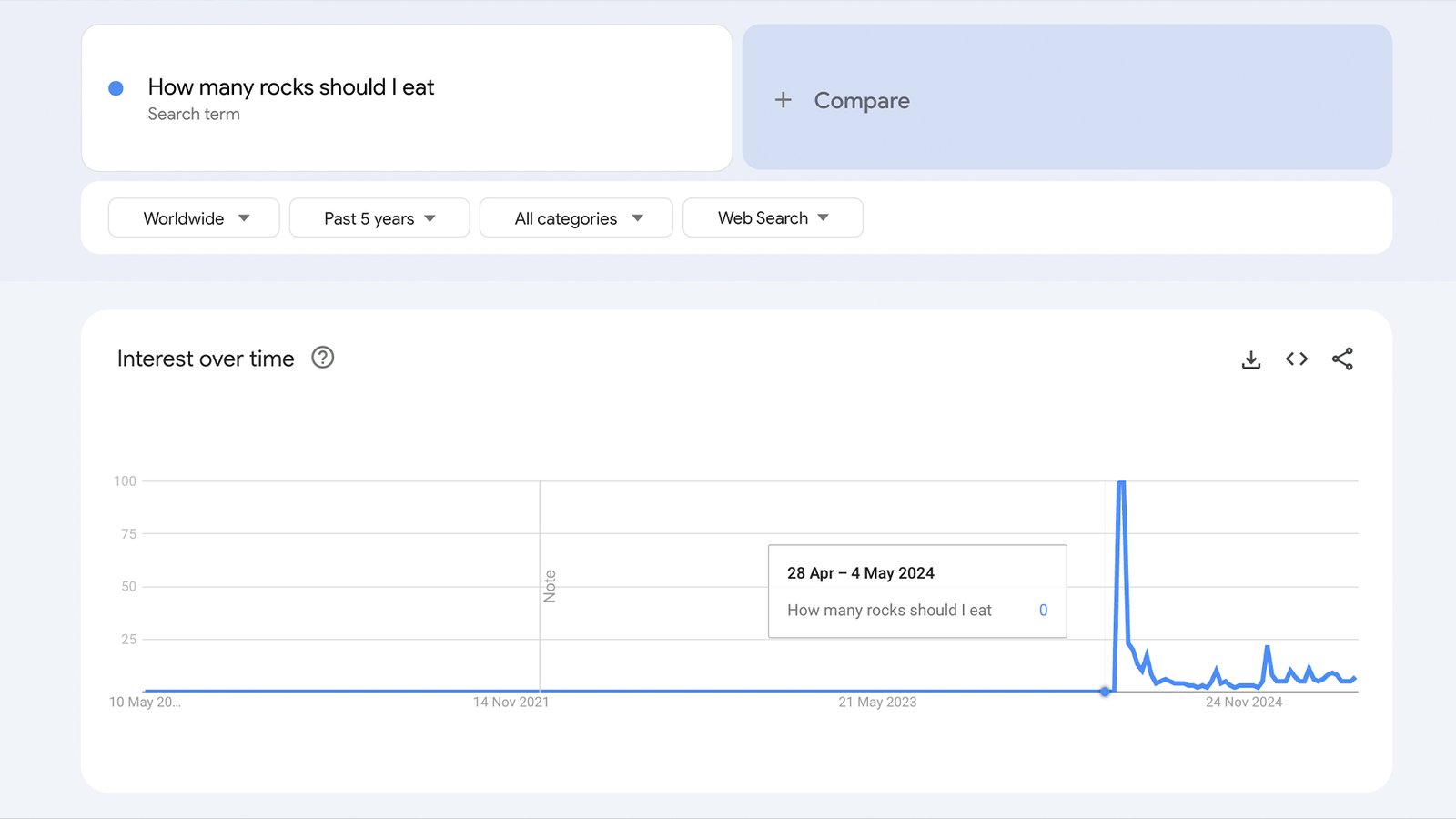1456x819 pixels.
Task: Click the 24 Nov 2024 axis label
Action: (x=1243, y=702)
